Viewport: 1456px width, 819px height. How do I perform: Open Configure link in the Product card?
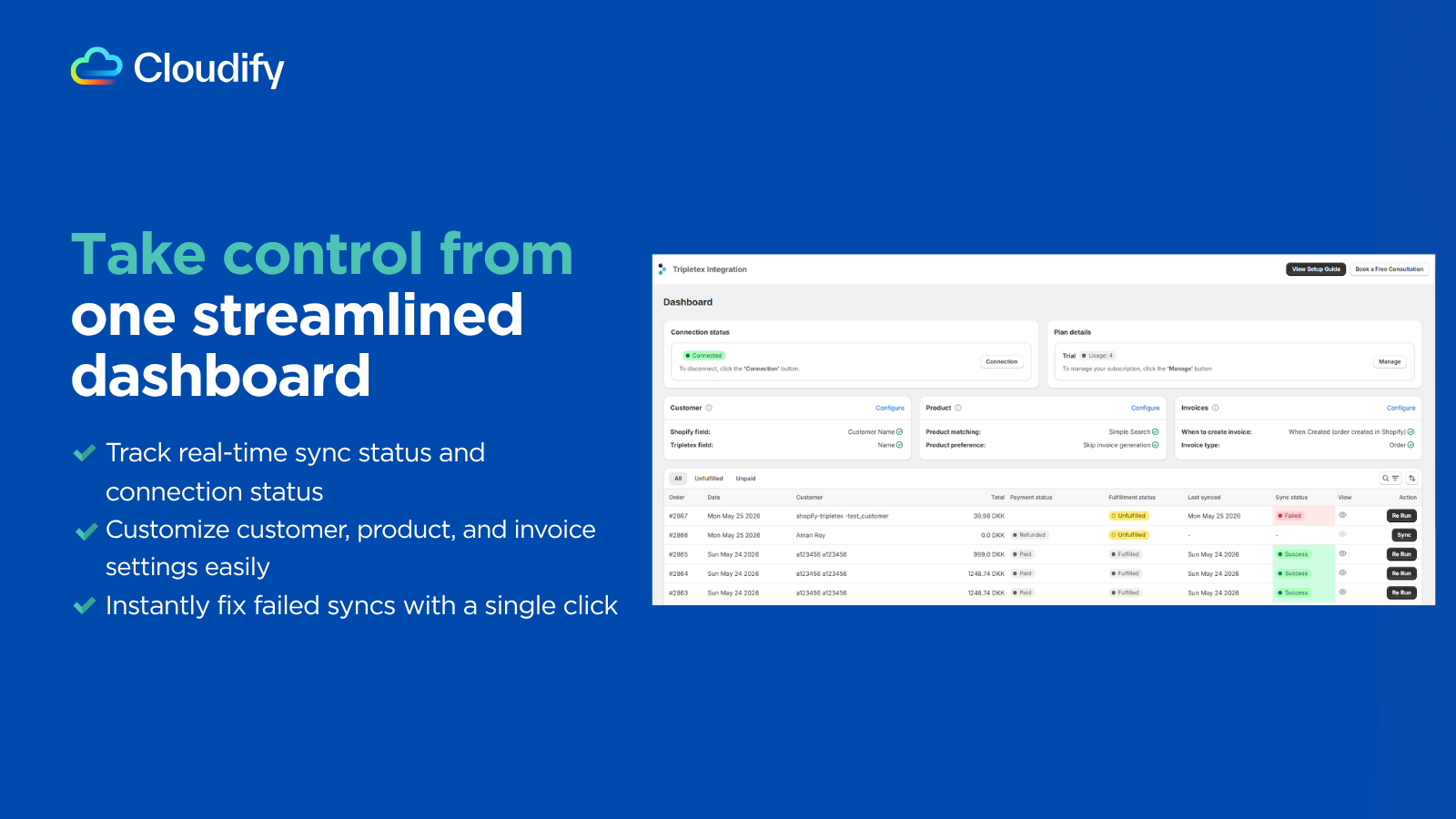tap(1146, 409)
